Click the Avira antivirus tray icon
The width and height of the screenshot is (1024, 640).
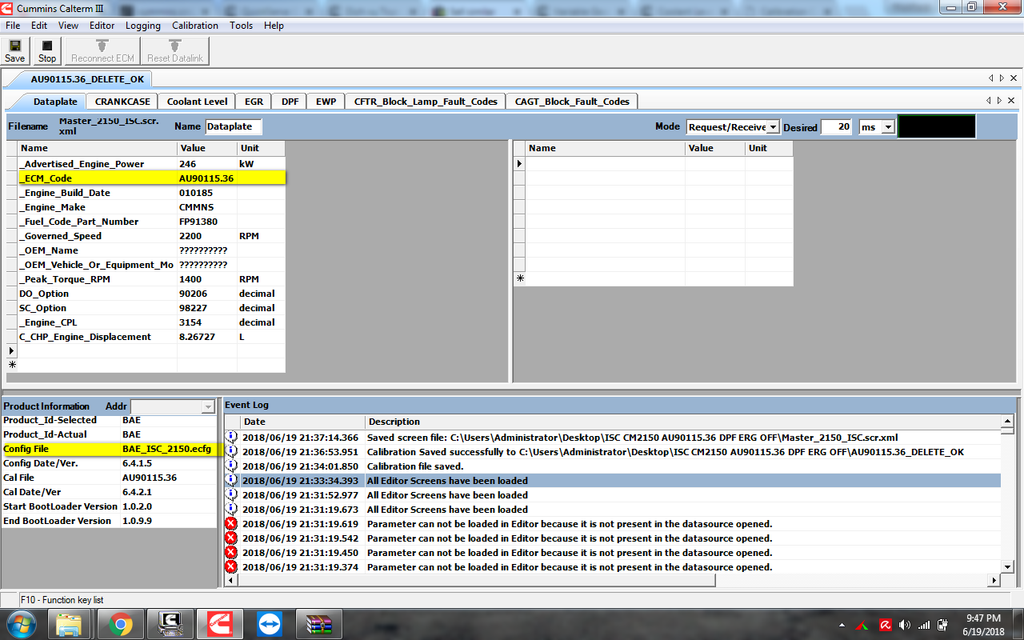[x=885, y=625]
